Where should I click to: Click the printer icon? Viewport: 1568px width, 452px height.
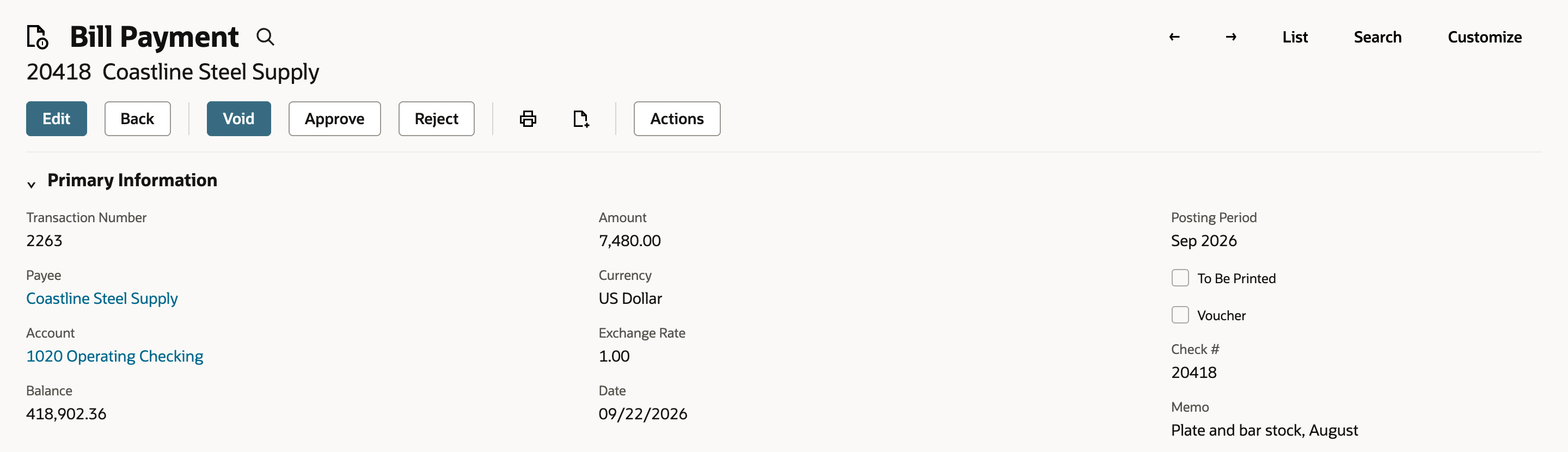click(x=528, y=119)
